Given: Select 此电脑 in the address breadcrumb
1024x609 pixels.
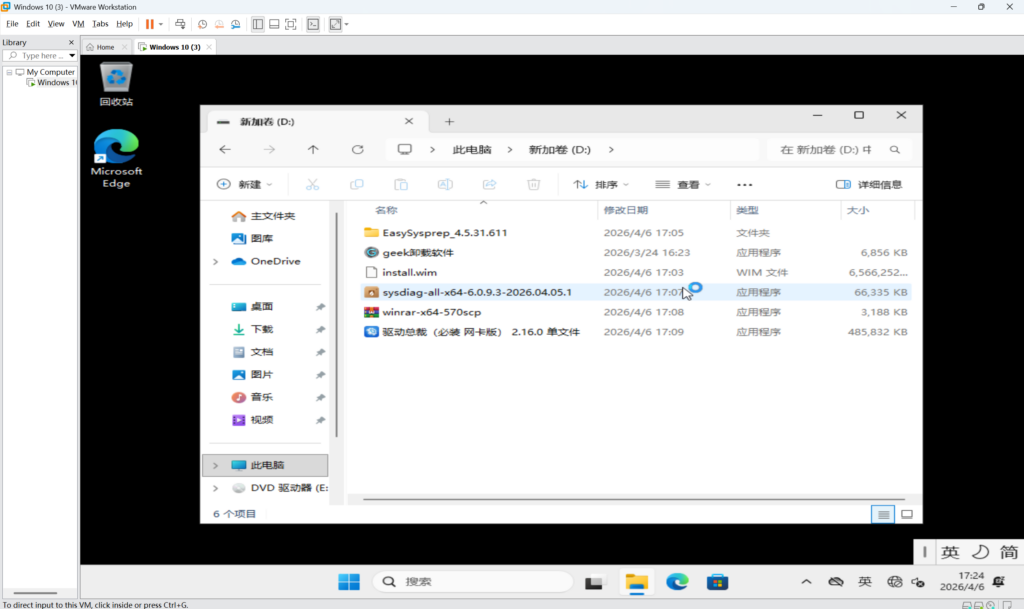Looking at the screenshot, I should coord(472,150).
